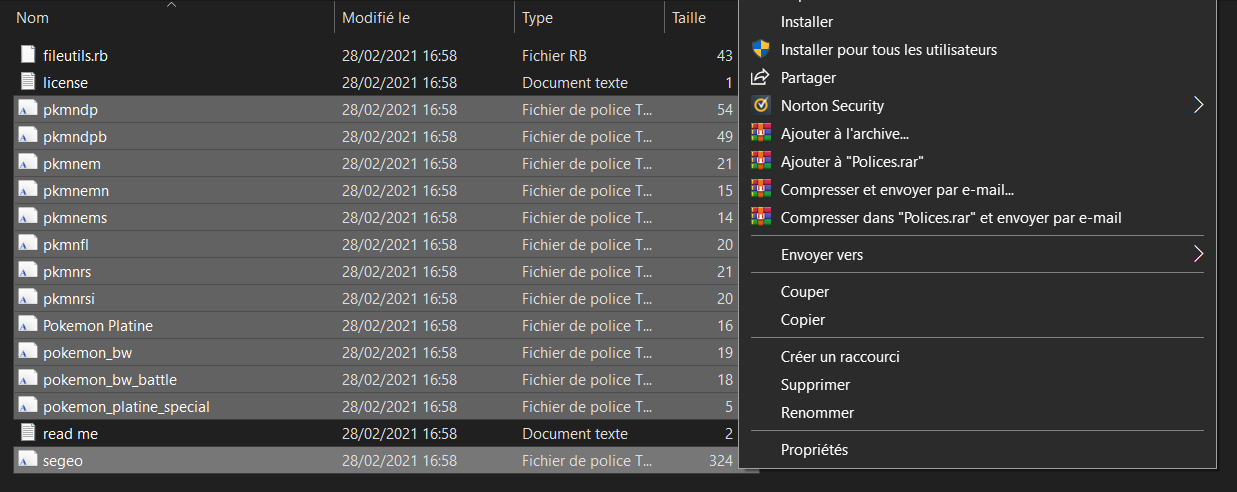Screen dimensions: 1237x492
Task: Click the Partager share icon
Action: click(x=761, y=77)
